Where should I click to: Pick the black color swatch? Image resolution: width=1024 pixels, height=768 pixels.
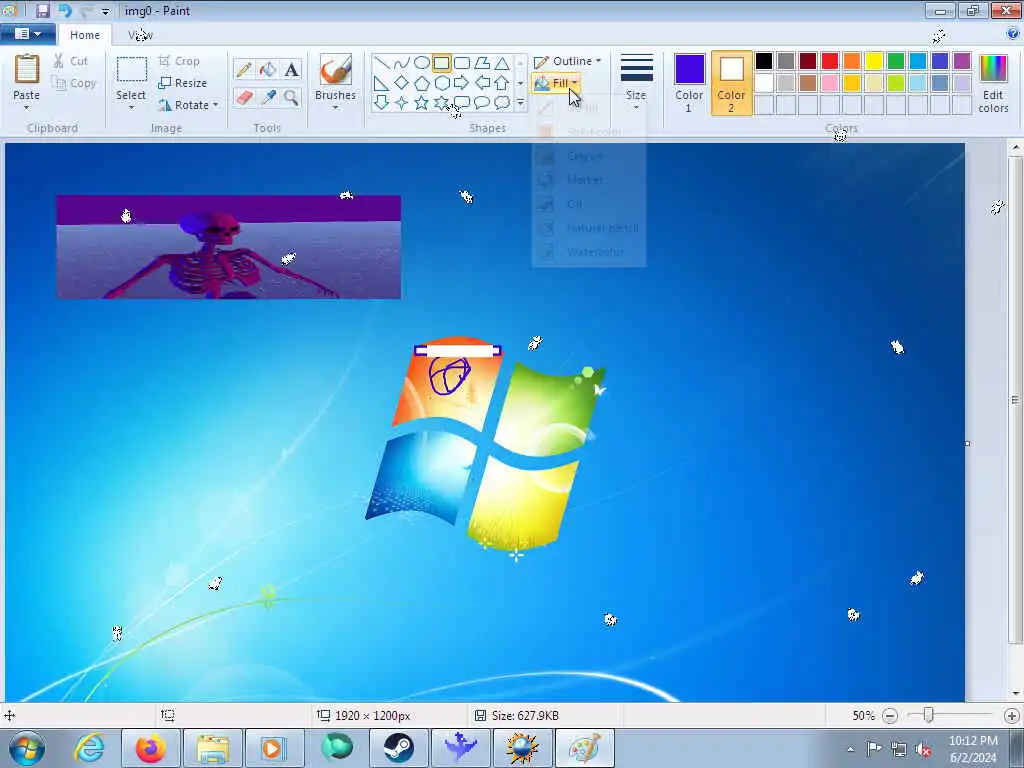(x=764, y=61)
